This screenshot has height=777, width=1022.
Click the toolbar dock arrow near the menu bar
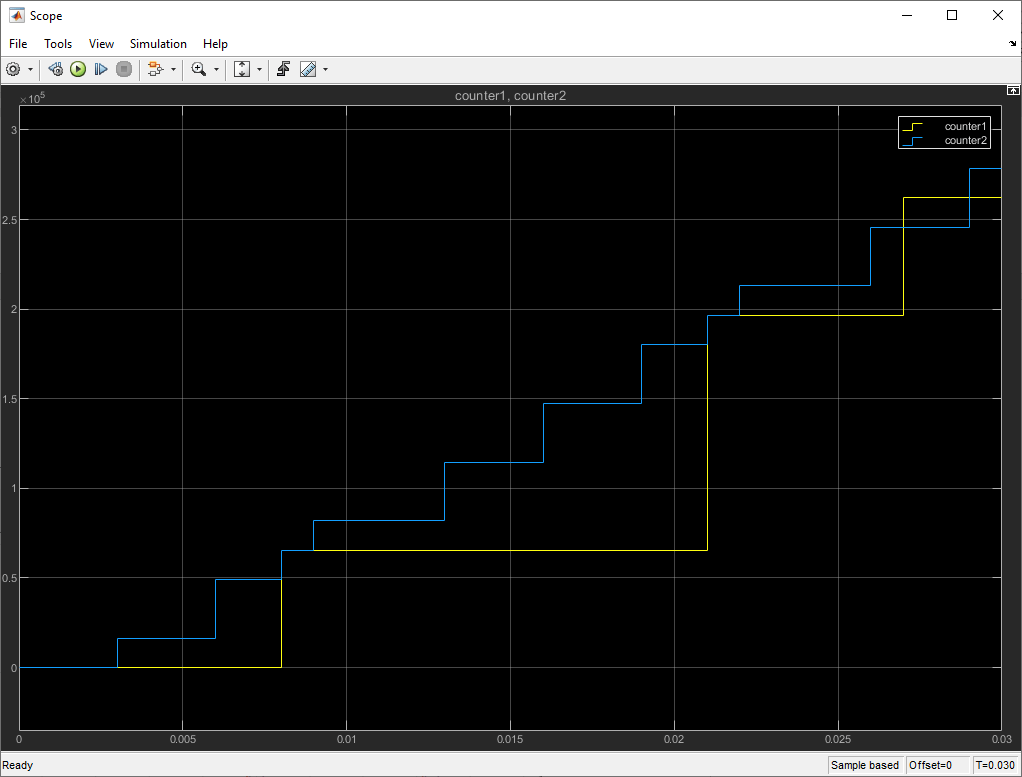[x=1012, y=44]
